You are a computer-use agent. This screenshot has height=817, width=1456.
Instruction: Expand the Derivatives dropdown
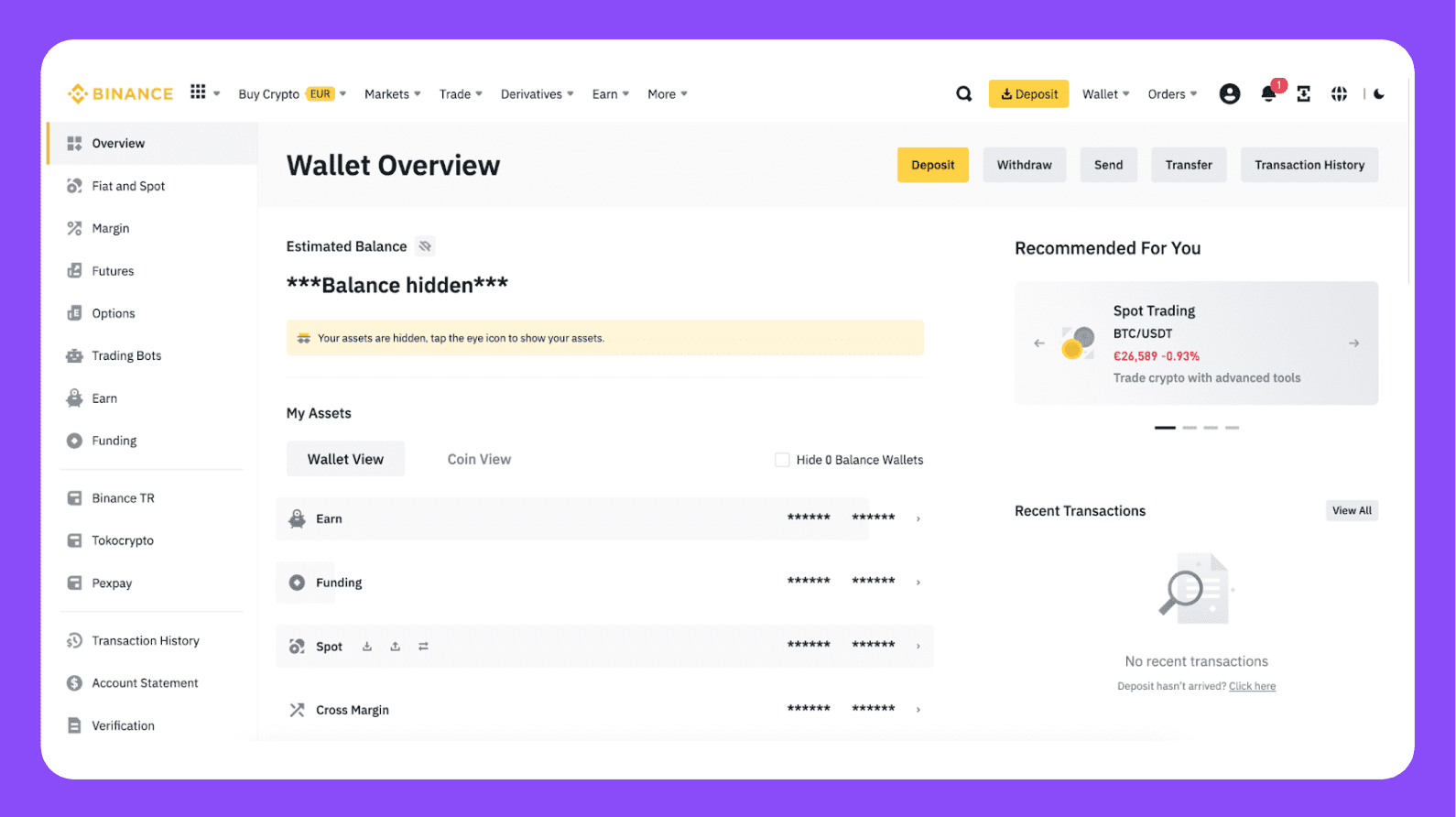point(538,93)
